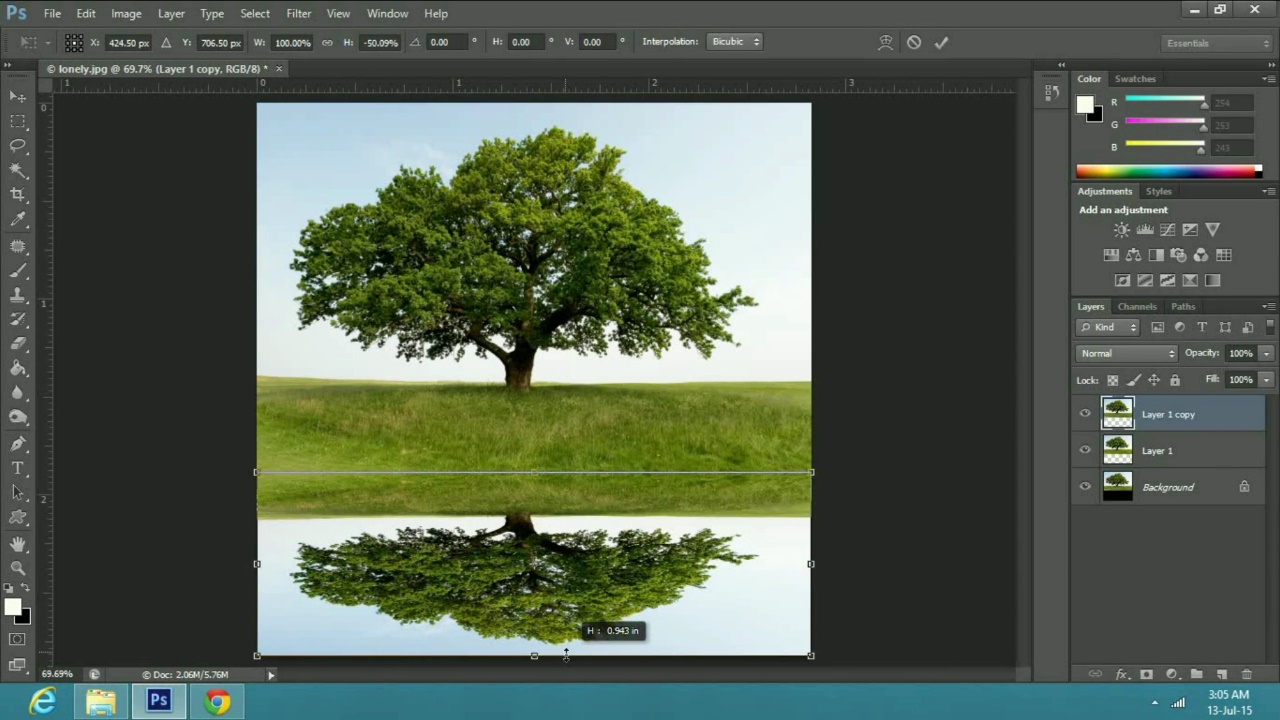Switch to the Channels tab
The width and height of the screenshot is (1280, 720).
pyautogui.click(x=1137, y=307)
